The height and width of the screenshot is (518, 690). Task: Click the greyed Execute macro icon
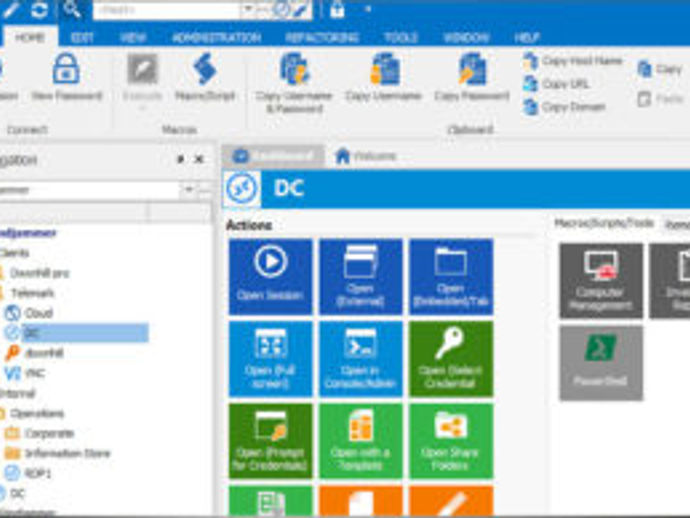[142, 69]
